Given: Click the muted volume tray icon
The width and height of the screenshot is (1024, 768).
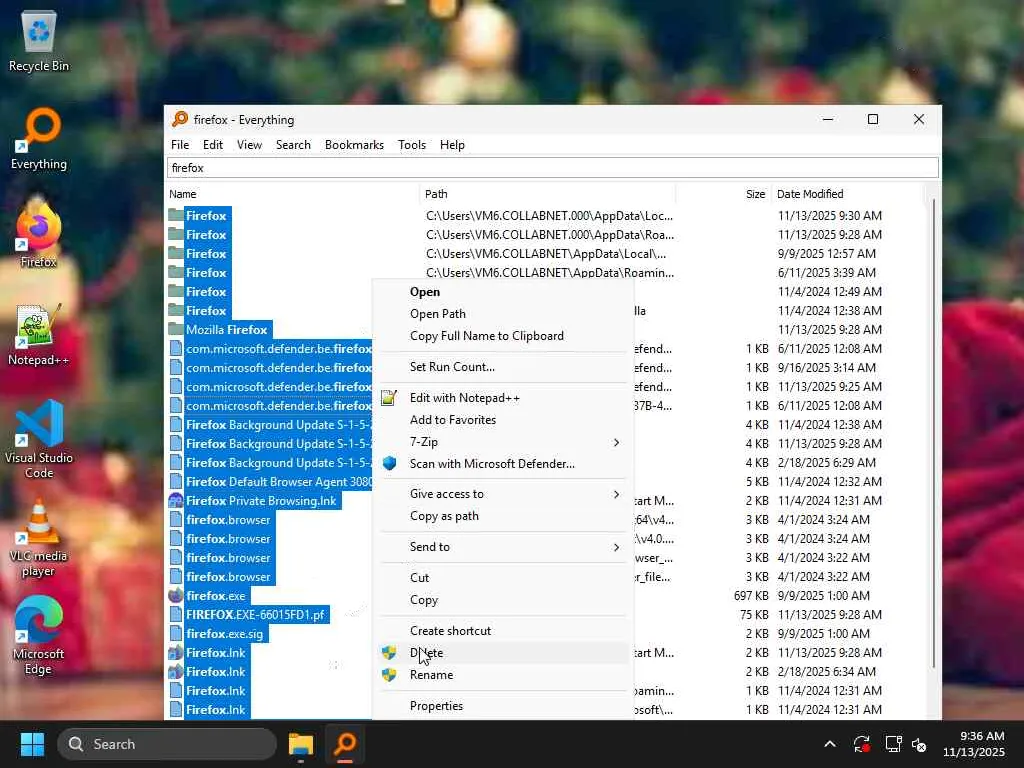Looking at the screenshot, I should coord(919,744).
